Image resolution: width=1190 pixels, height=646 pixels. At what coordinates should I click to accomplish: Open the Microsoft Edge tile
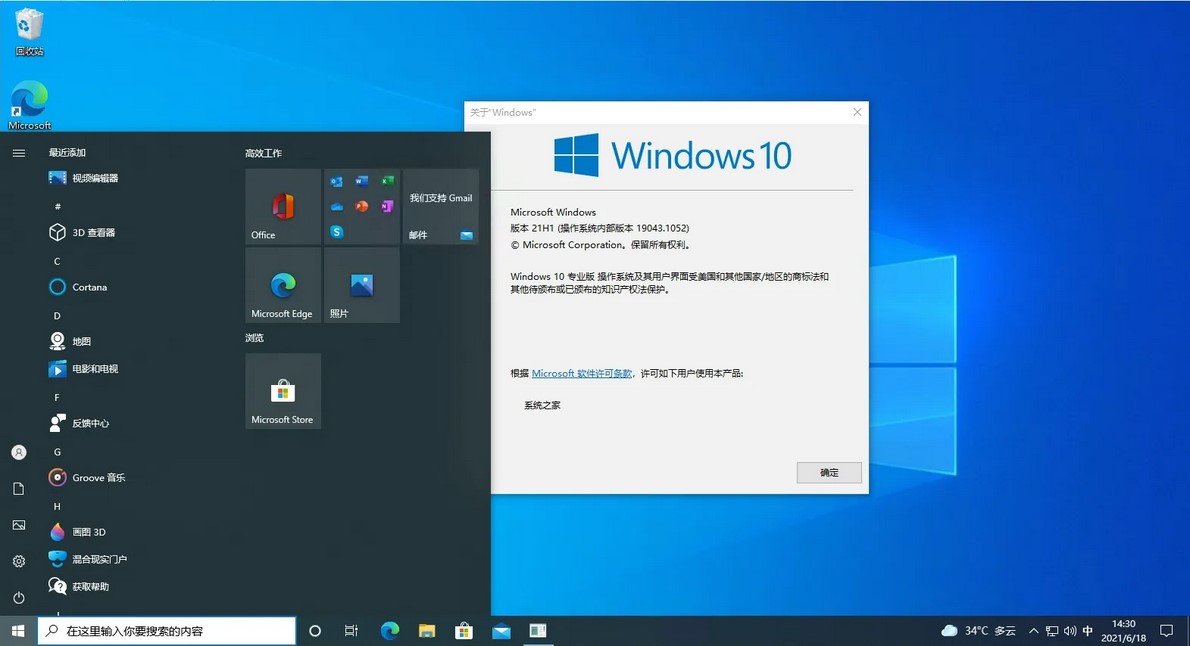[x=283, y=285]
